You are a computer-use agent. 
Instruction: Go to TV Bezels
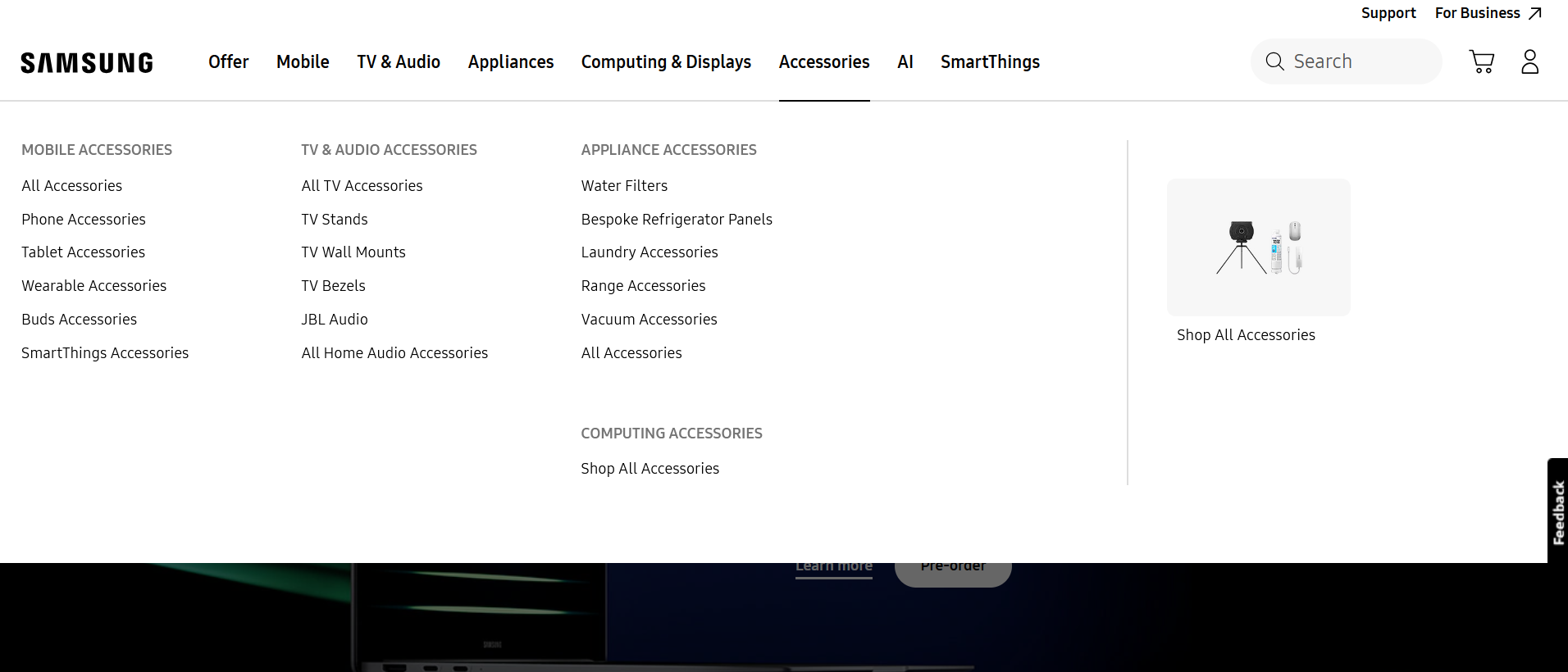coord(334,286)
